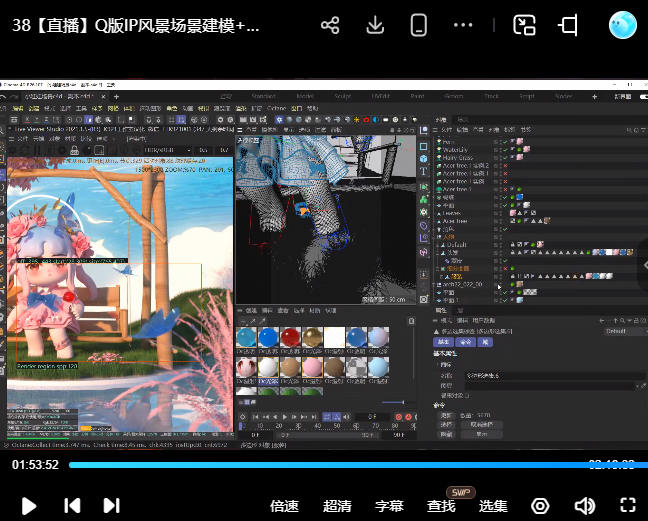Mute the video with the speaker icon
The height and width of the screenshot is (521, 648).
(x=585, y=506)
